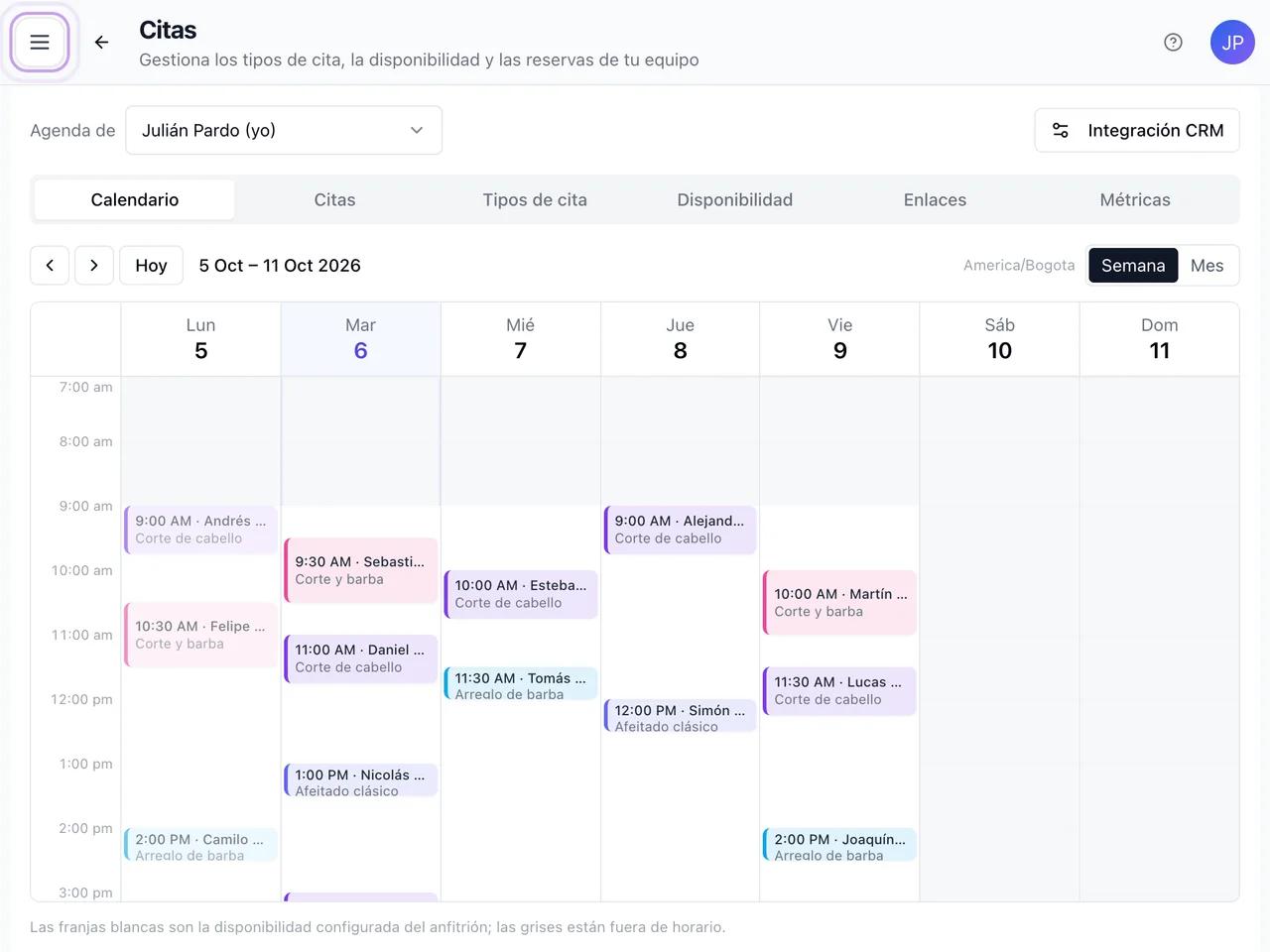This screenshot has width=1270, height=952.
Task: Click the sliders icon in Integración CRM
Action: tap(1061, 131)
